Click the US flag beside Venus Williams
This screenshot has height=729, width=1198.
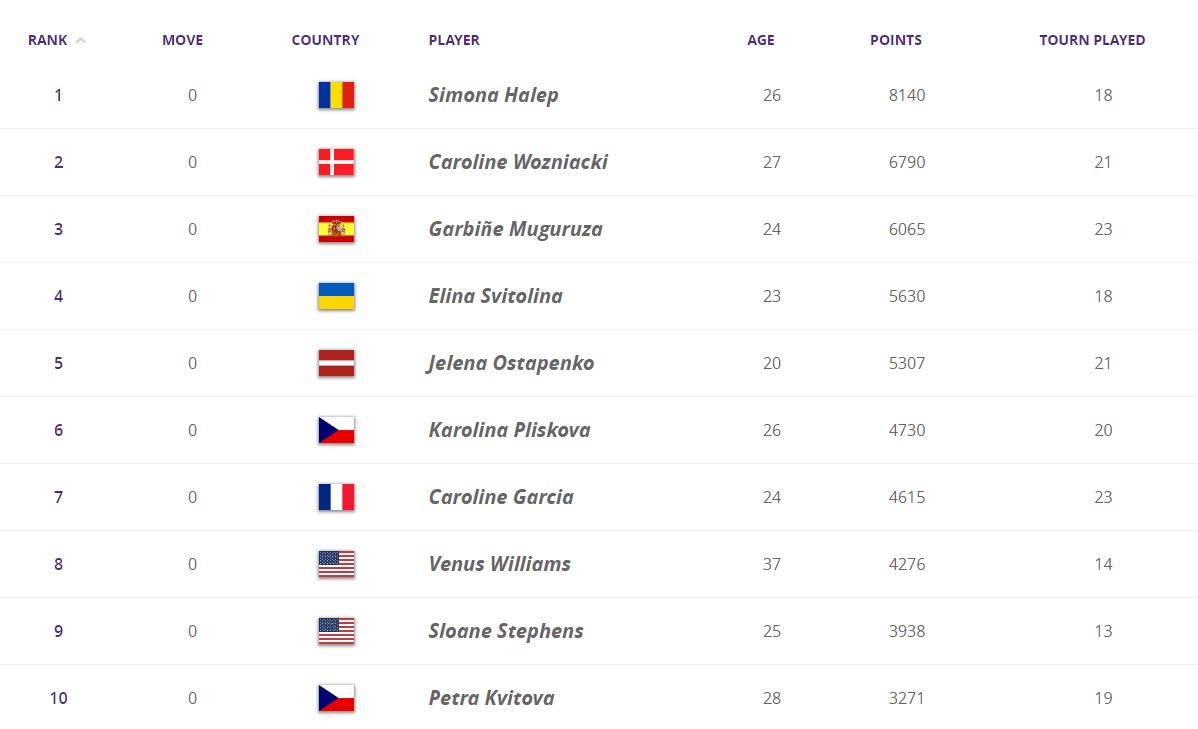336,564
